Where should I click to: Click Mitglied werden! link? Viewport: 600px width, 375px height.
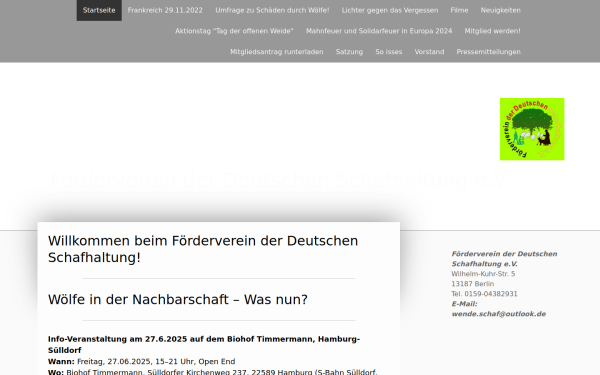click(x=492, y=31)
